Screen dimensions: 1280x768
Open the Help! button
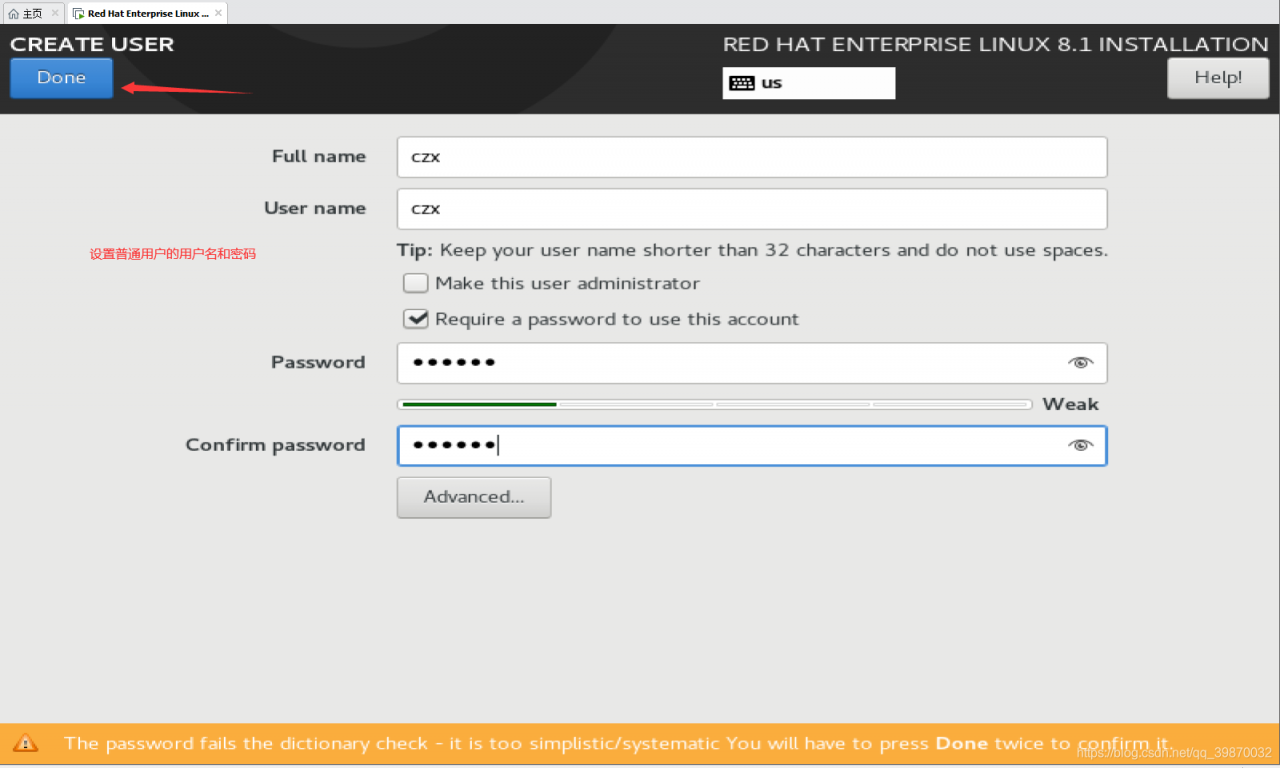pyautogui.click(x=1218, y=78)
